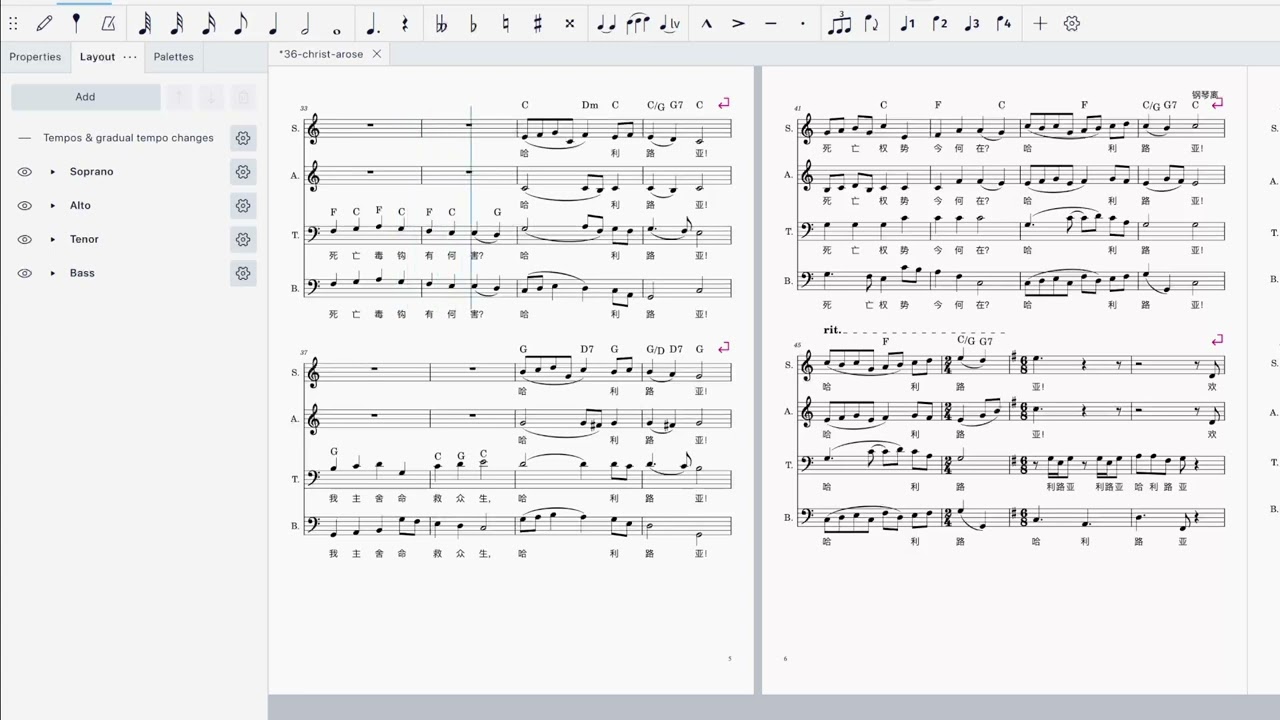The height and width of the screenshot is (720, 1280).
Task: Open the plus menu in the note toolbar
Action: coord(1040,23)
